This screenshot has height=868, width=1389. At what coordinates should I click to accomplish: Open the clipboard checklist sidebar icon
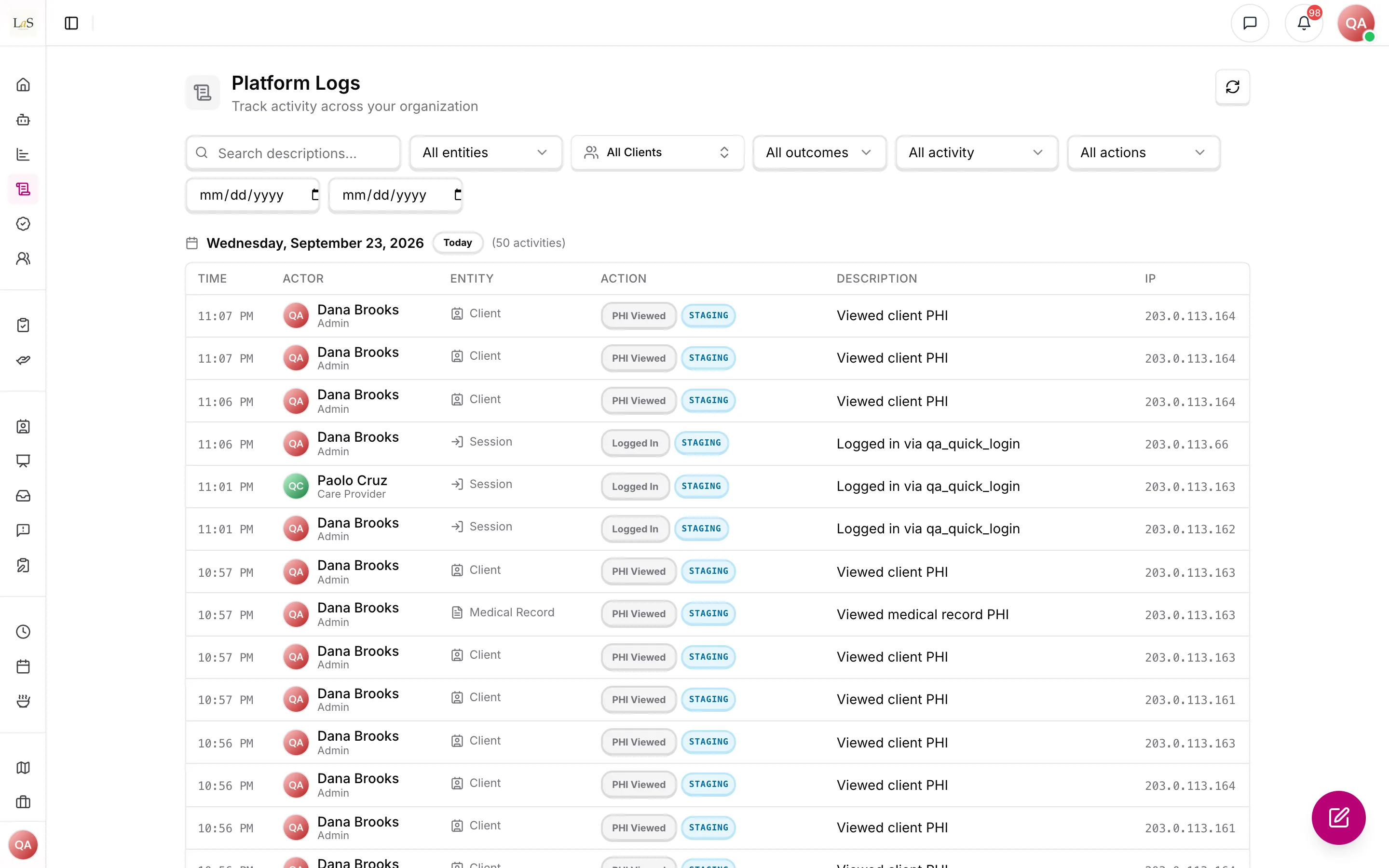point(23,325)
